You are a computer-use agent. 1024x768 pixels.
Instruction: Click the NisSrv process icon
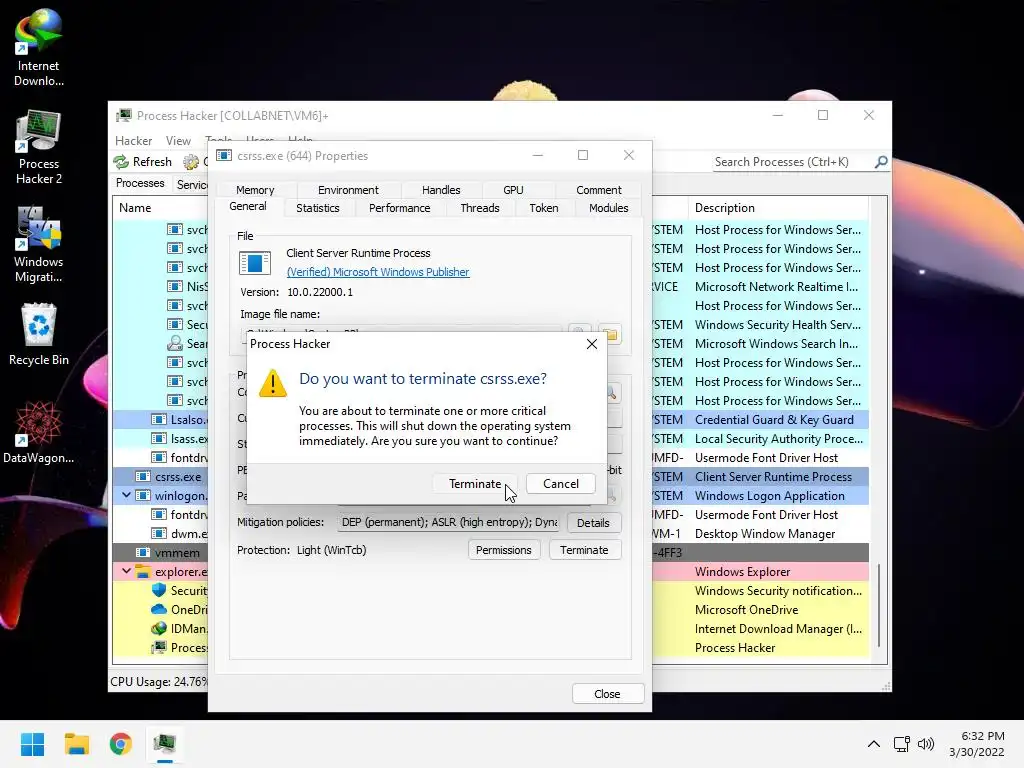174,286
